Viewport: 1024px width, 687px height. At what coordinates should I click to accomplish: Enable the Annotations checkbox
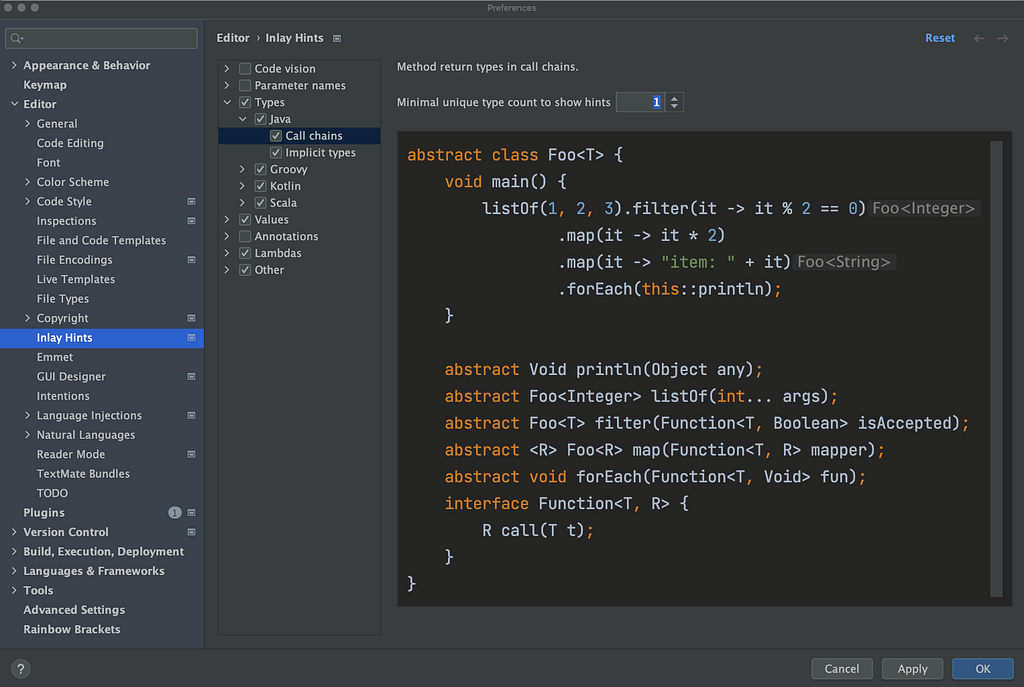pyautogui.click(x=245, y=236)
